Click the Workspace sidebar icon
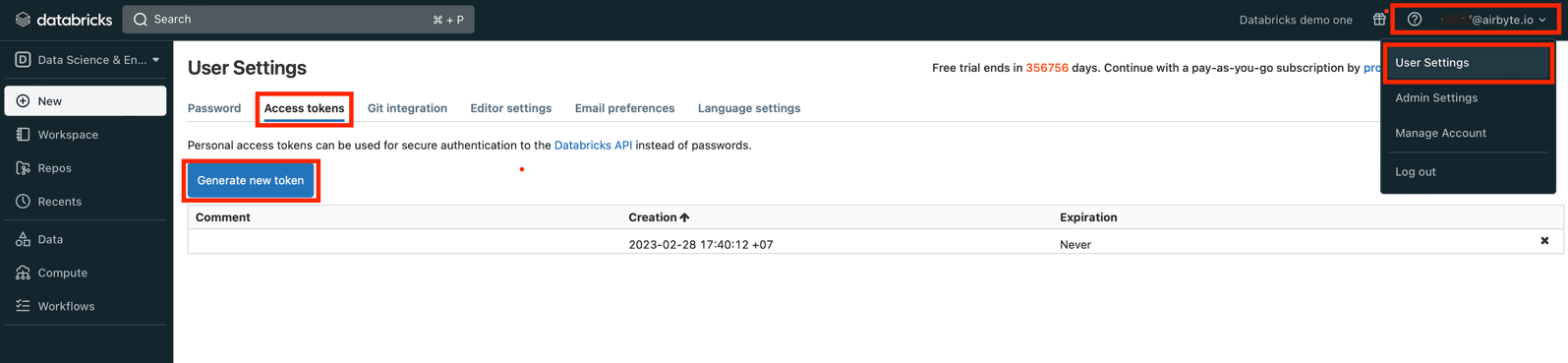The width and height of the screenshot is (1568, 363). pyautogui.click(x=23, y=135)
